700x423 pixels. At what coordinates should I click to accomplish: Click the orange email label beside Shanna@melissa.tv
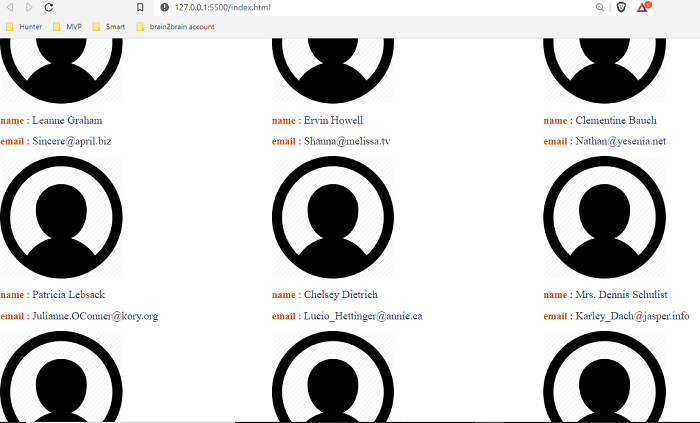[x=286, y=141]
